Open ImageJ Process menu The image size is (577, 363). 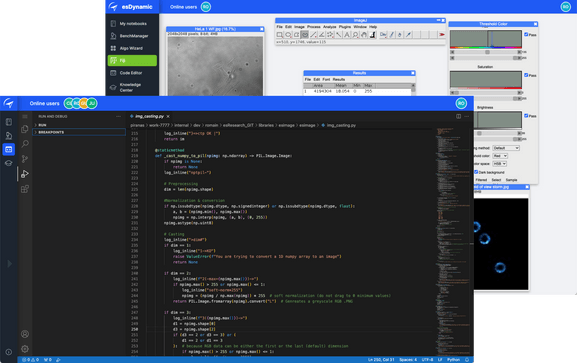[x=314, y=27]
